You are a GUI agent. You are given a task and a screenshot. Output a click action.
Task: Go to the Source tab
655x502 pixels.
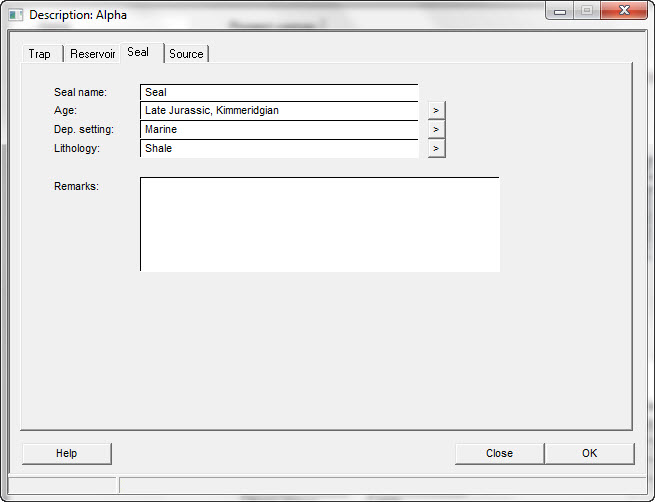(x=186, y=54)
